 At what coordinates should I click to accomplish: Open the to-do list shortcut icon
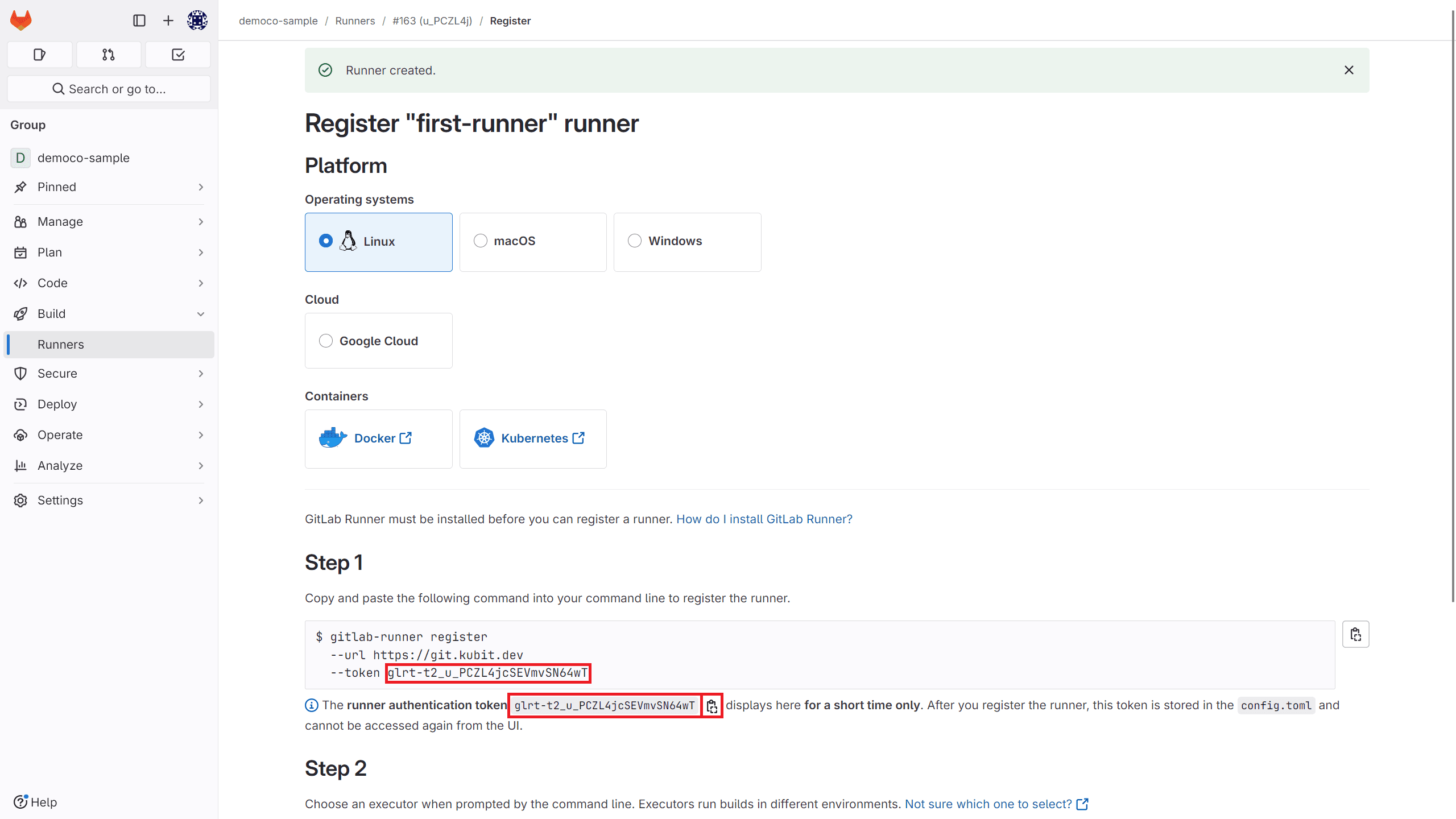point(178,55)
